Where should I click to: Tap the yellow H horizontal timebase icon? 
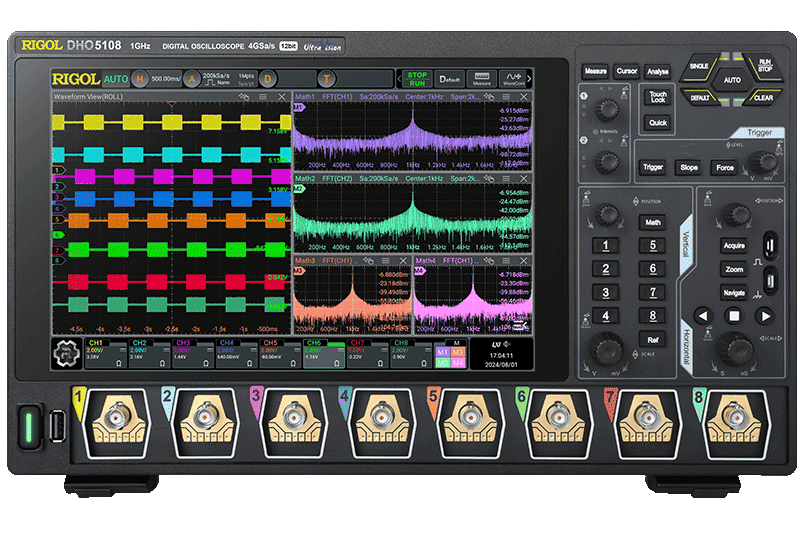140,78
